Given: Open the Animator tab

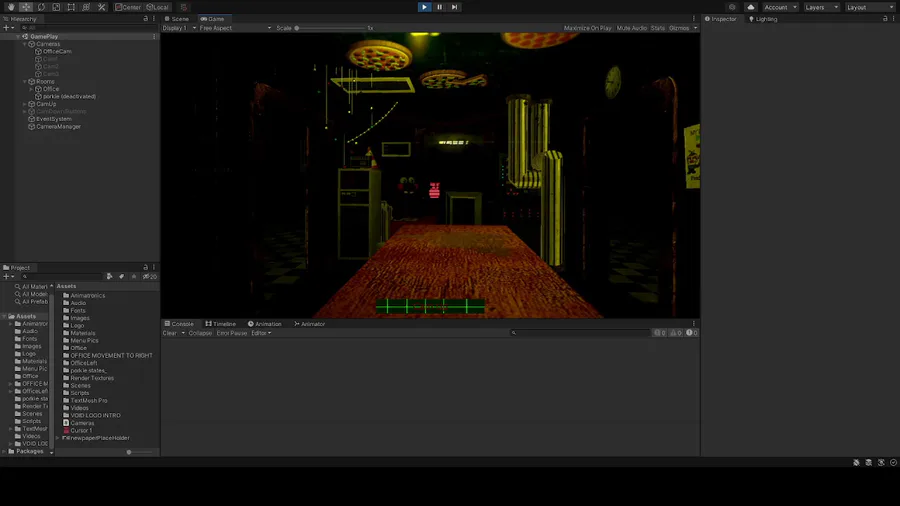Looking at the screenshot, I should click(309, 324).
